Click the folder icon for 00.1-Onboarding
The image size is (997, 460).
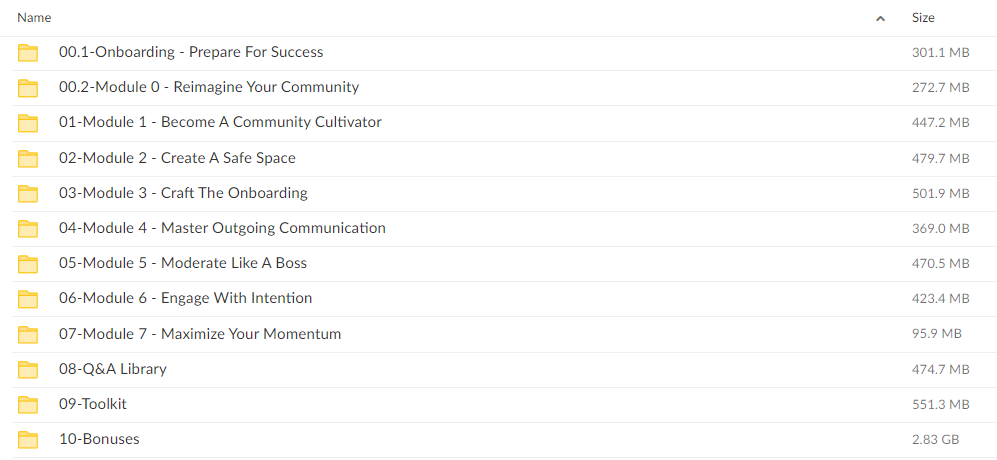click(x=28, y=53)
